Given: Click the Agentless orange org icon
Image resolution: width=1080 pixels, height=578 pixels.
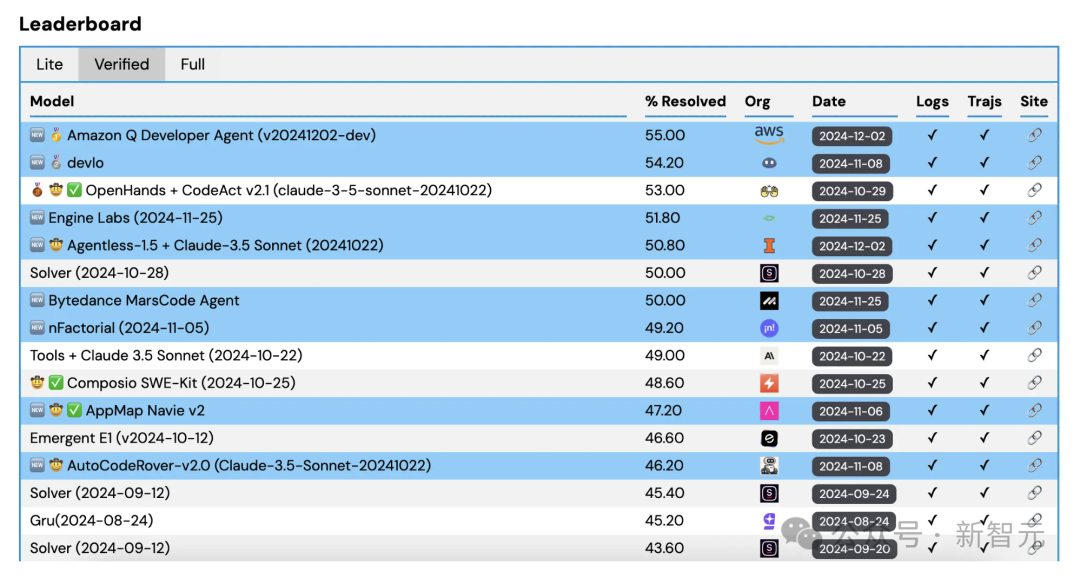Looking at the screenshot, I should 767,245.
